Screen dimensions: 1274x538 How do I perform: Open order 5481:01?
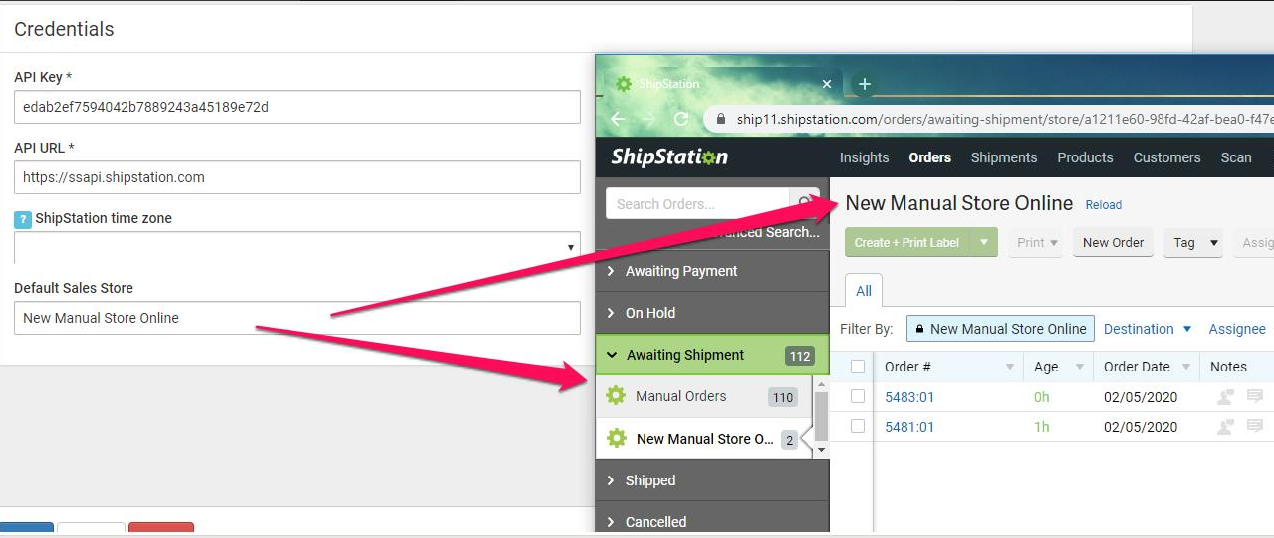[909, 427]
